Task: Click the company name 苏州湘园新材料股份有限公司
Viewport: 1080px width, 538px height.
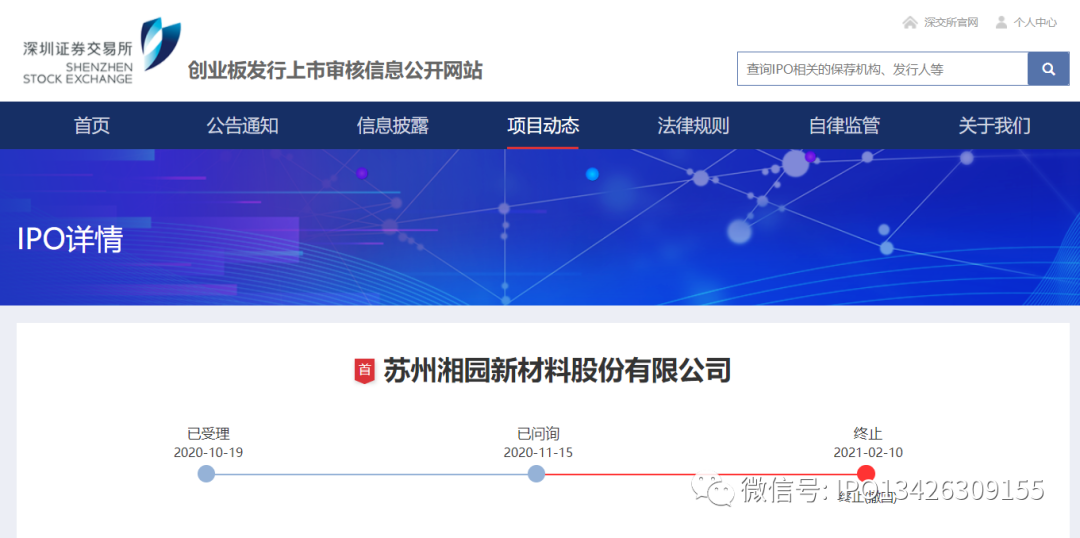Action: pyautogui.click(x=557, y=371)
